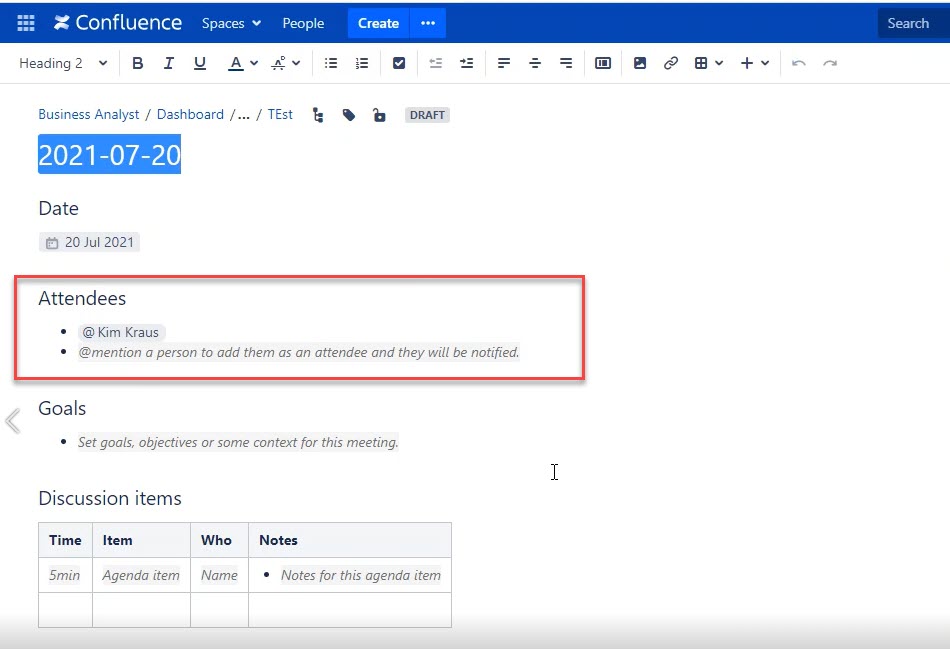Click the more formatting icon
Image resolution: width=950 pixels, height=649 pixels.
coord(279,63)
